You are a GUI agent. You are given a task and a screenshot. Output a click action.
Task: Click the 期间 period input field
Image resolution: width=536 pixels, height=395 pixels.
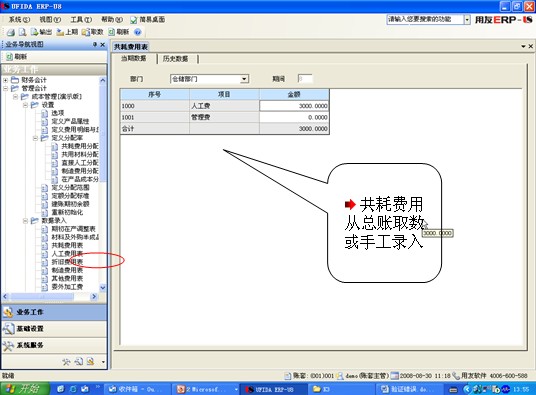(305, 79)
